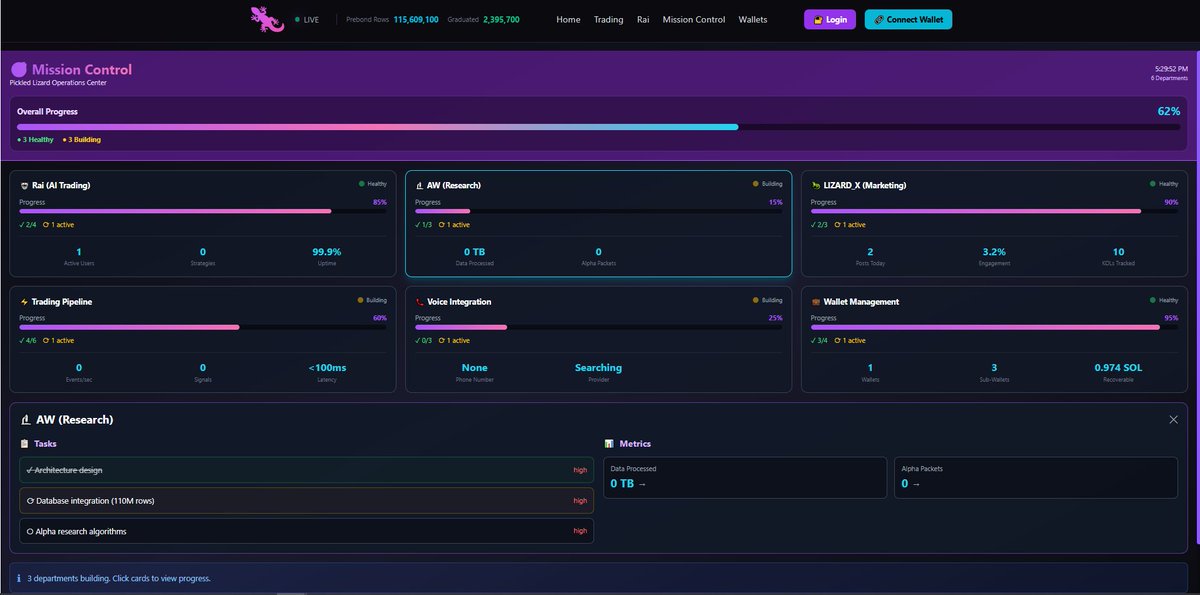Click the wallet icon on Wallet Management
Image resolution: width=1200 pixels, height=595 pixels.
[814, 302]
